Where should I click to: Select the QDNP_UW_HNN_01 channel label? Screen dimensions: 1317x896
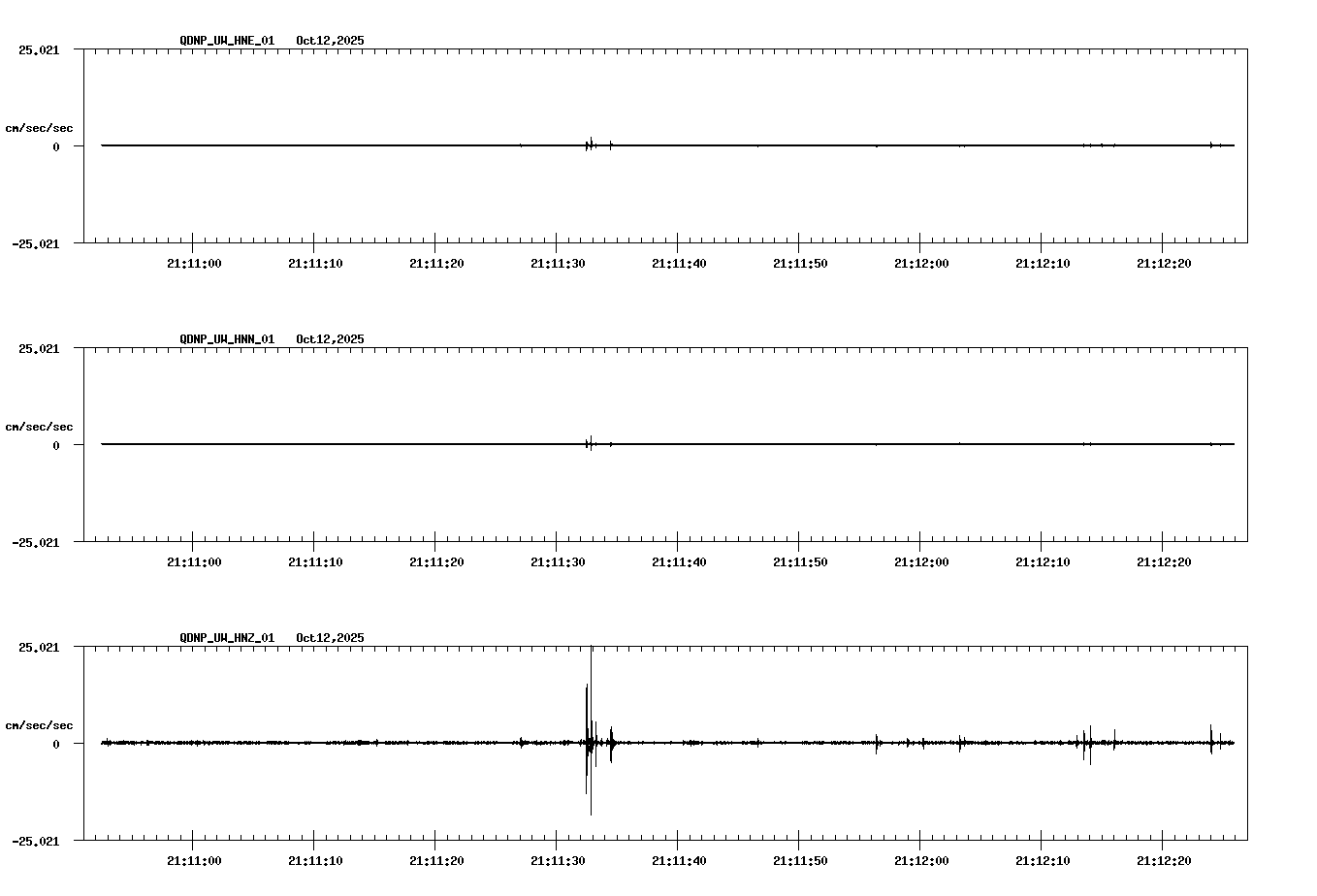click(226, 340)
